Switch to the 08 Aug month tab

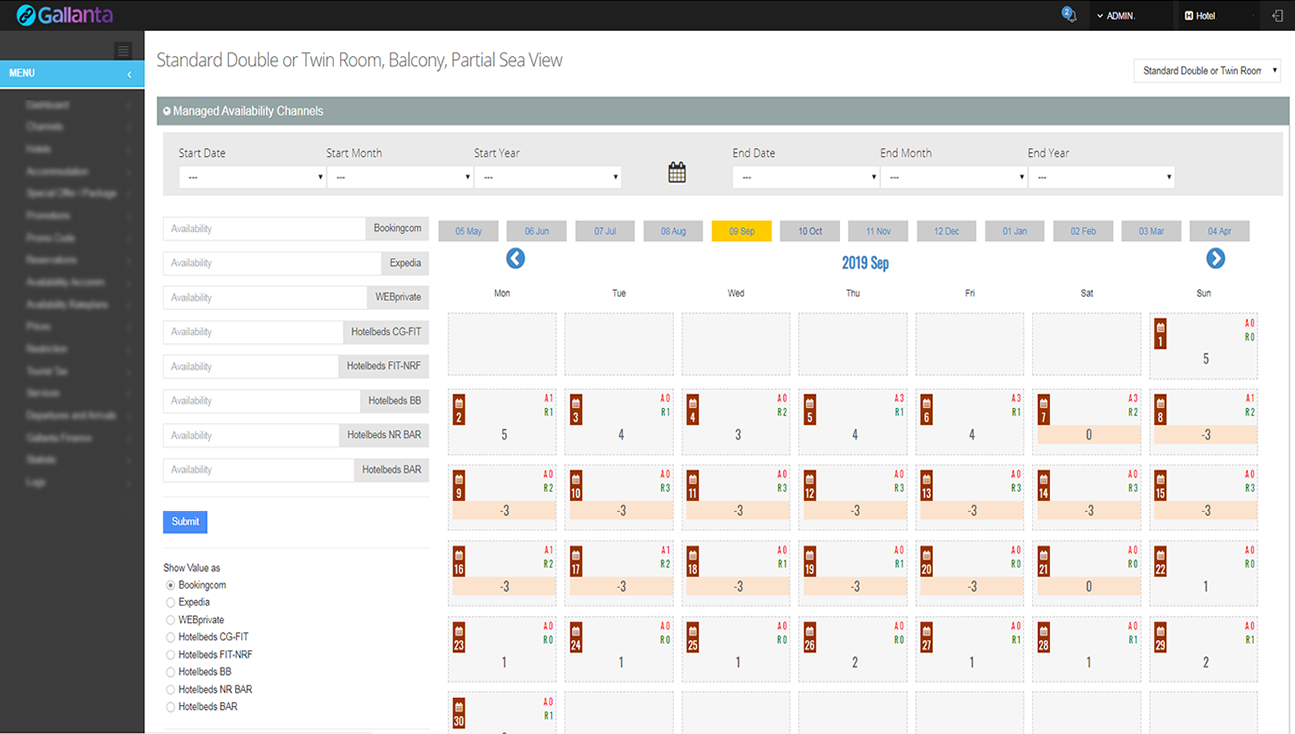click(x=673, y=231)
